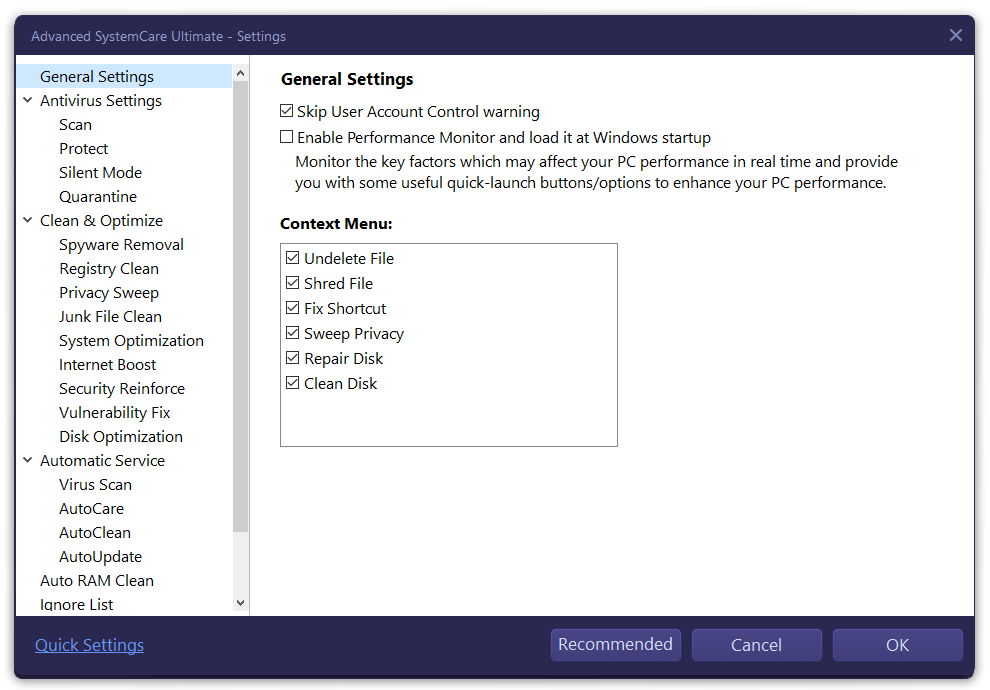
Task: Open Quick Settings
Action: point(89,645)
